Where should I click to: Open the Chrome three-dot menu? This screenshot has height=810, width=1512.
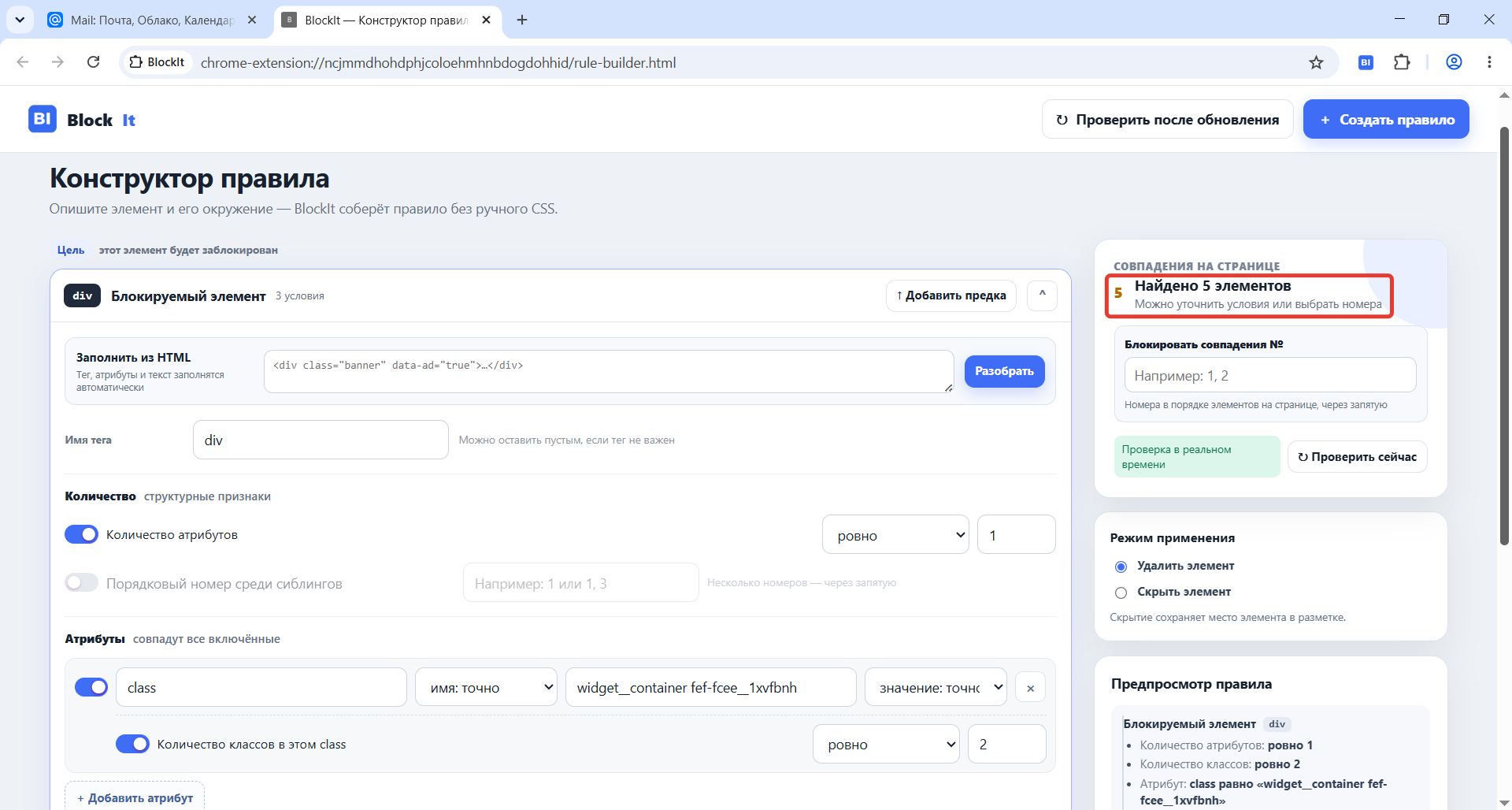click(1489, 62)
